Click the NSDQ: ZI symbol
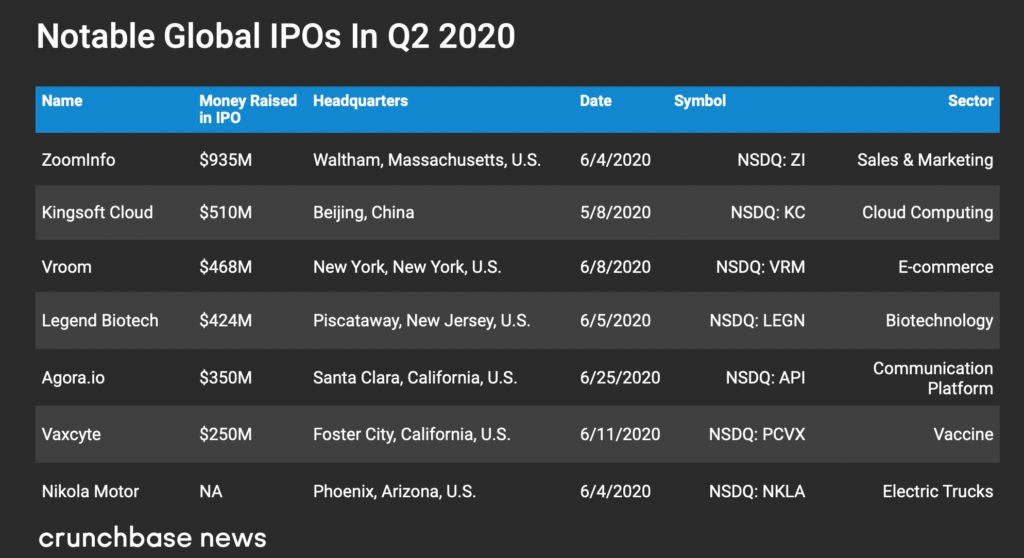 coord(771,159)
